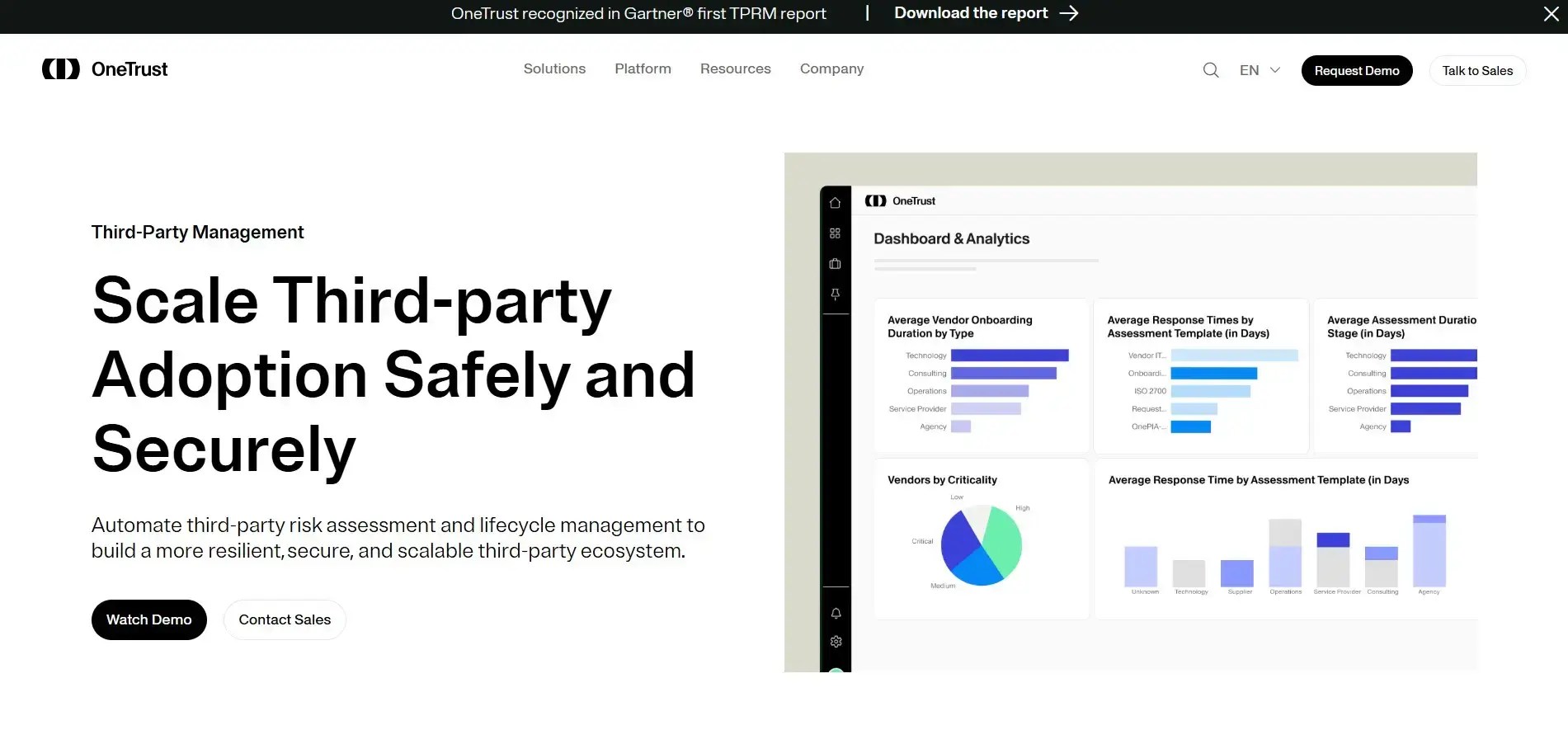Click the bell notifications icon in dashboard sidebar
Screen dimensions: 1568x730
[x=836, y=614]
